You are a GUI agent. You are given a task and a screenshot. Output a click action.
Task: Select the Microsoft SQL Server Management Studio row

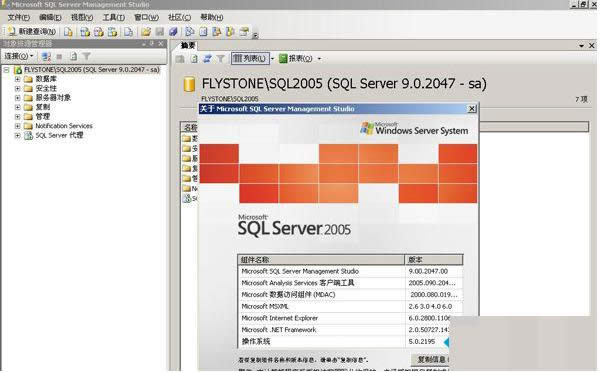click(x=350, y=271)
